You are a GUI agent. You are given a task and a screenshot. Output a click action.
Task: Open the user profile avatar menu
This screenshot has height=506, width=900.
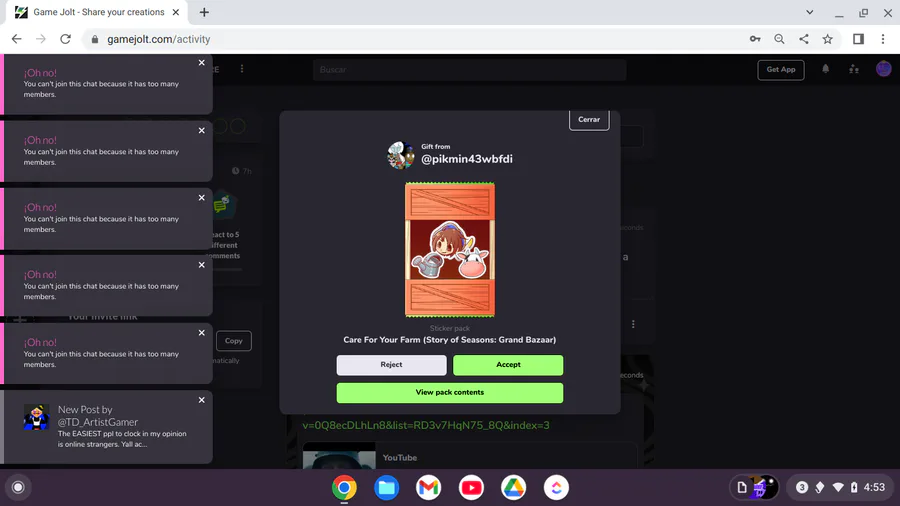click(x=884, y=69)
